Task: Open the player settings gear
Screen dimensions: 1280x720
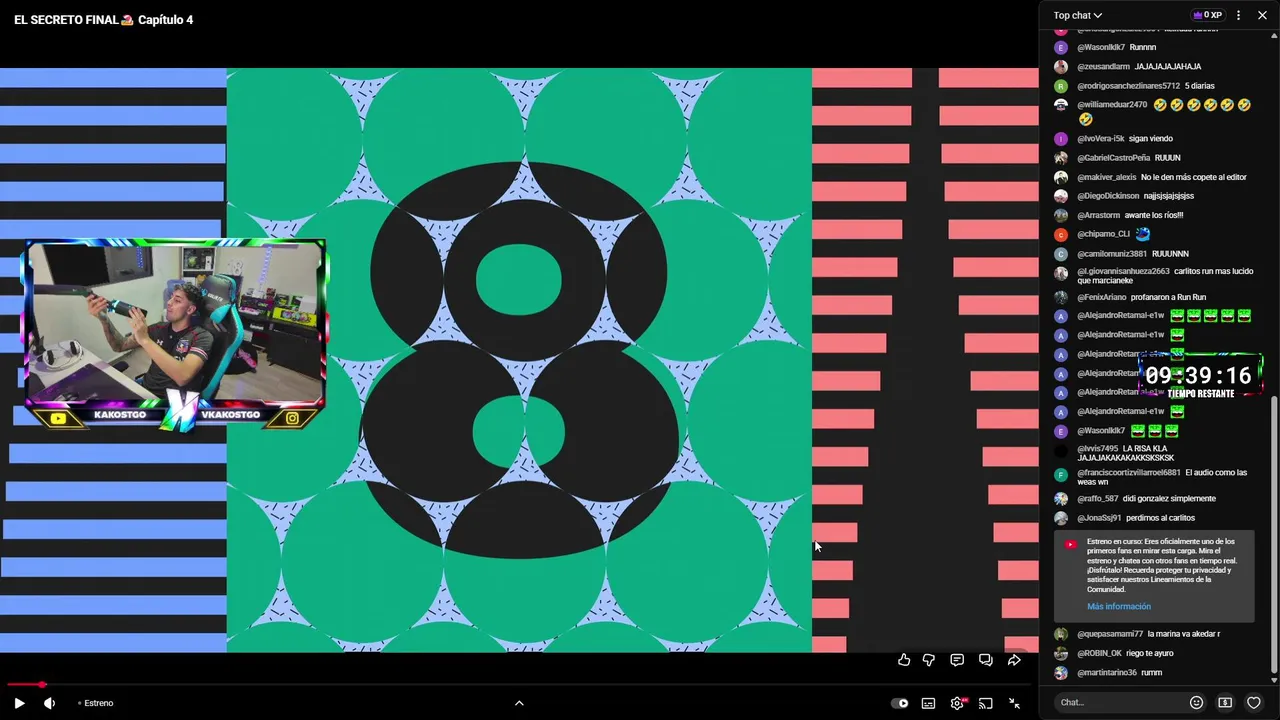Action: click(x=957, y=703)
